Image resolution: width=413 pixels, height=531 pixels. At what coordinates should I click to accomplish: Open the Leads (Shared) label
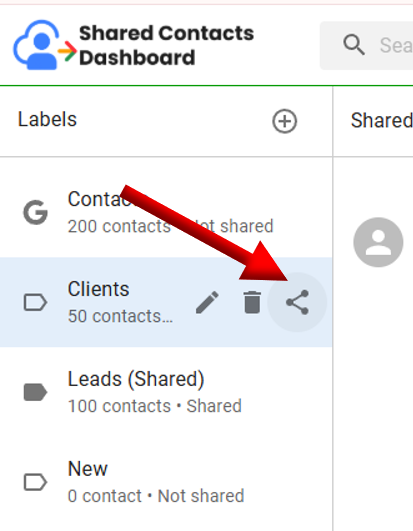point(166,392)
